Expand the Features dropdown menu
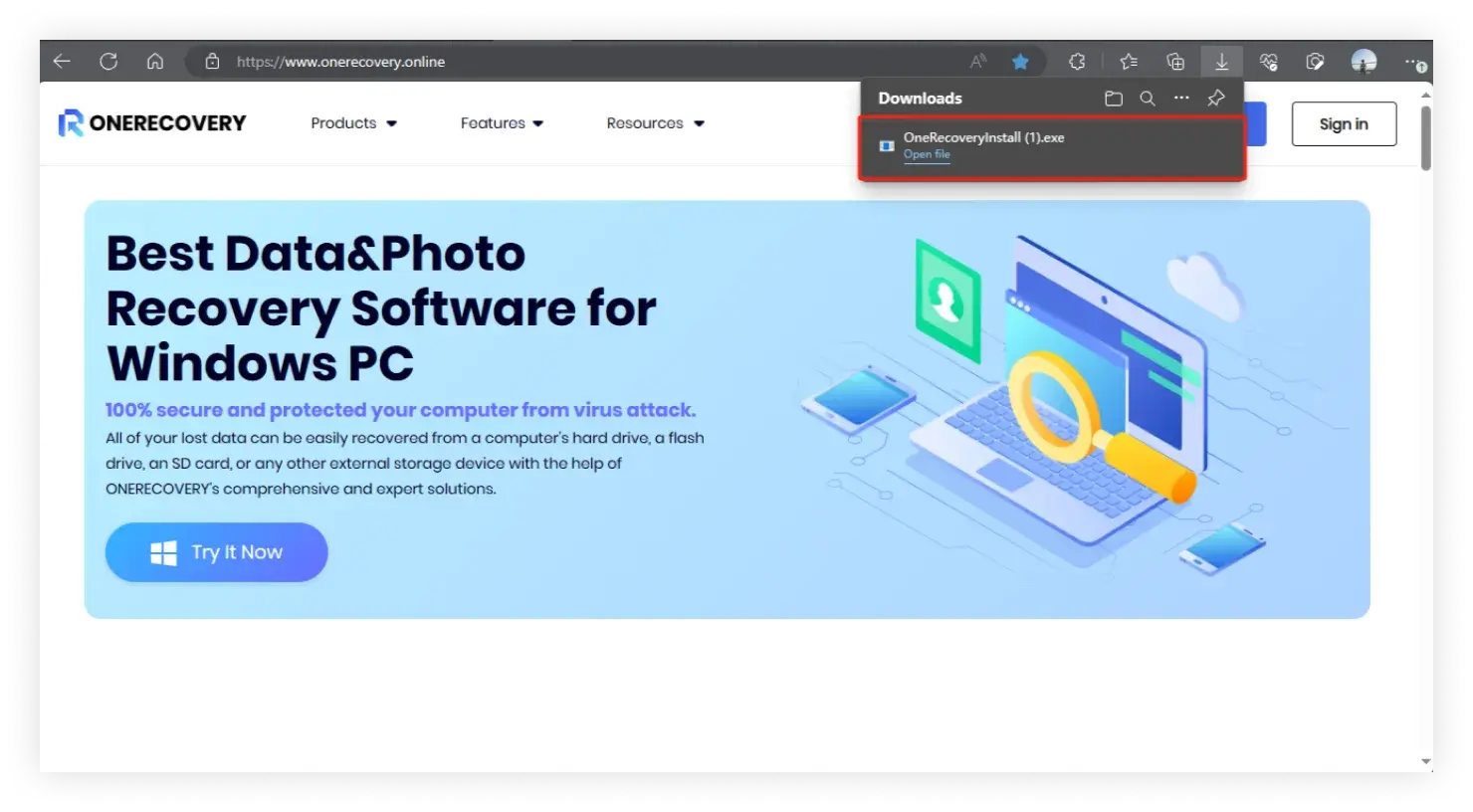1473x812 pixels. [x=502, y=123]
